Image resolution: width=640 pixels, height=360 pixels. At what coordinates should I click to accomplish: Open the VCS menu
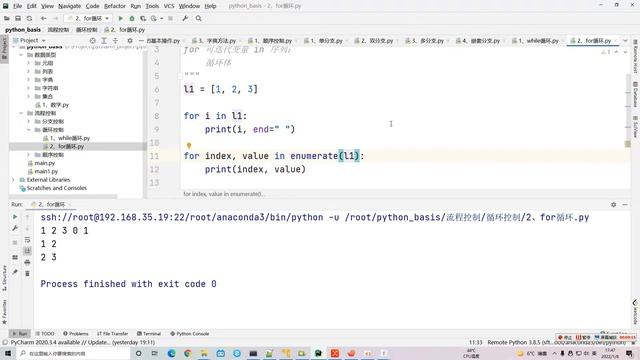click(169, 6)
